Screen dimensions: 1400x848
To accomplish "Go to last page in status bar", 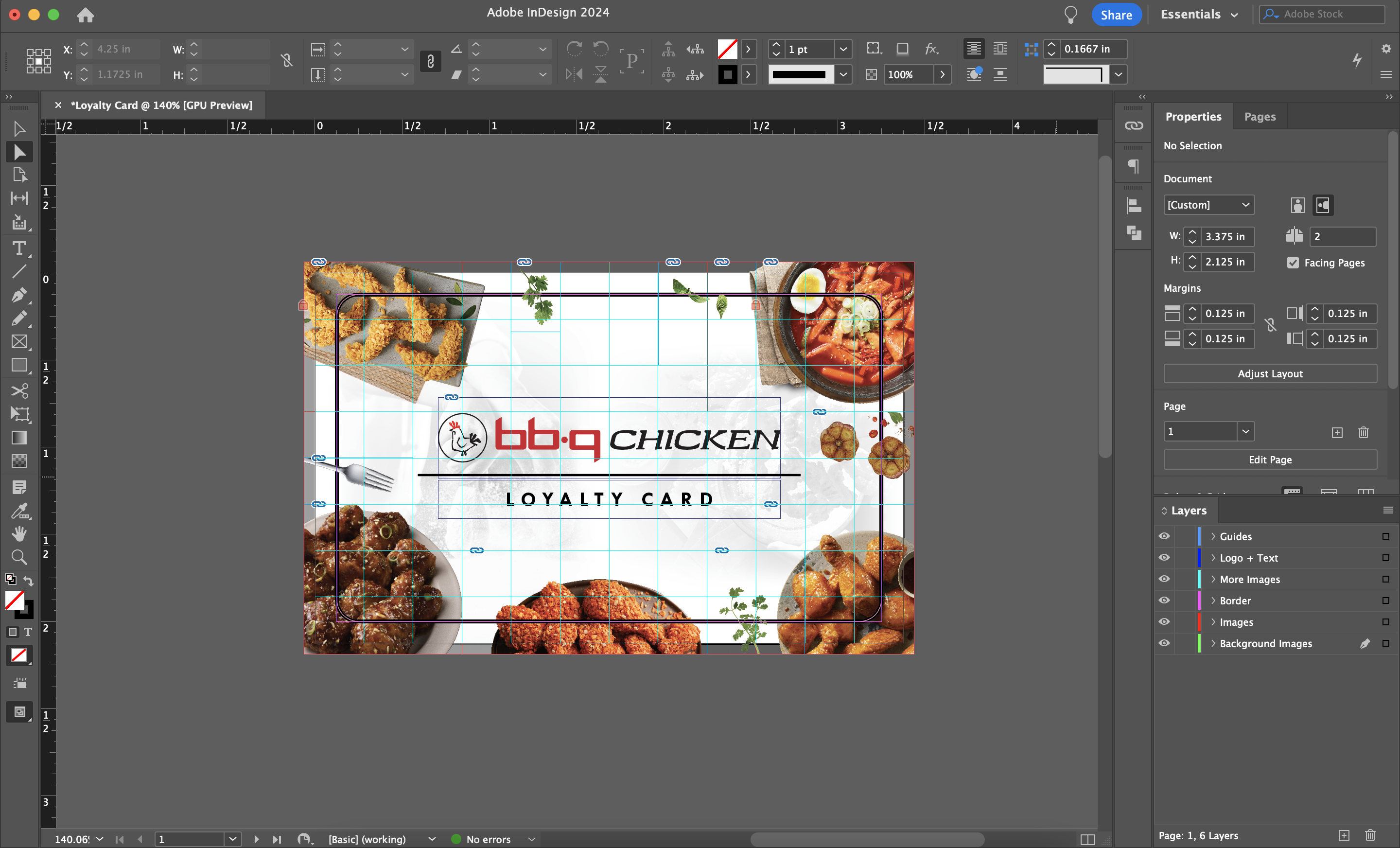I will pos(277,839).
